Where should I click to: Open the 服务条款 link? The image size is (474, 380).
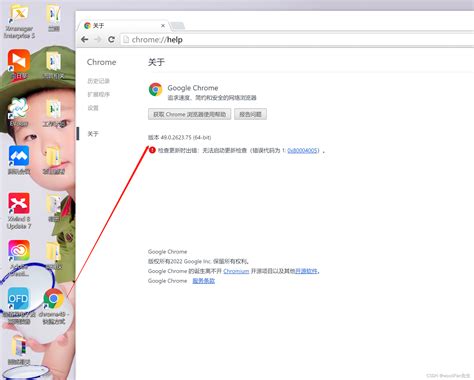point(204,281)
